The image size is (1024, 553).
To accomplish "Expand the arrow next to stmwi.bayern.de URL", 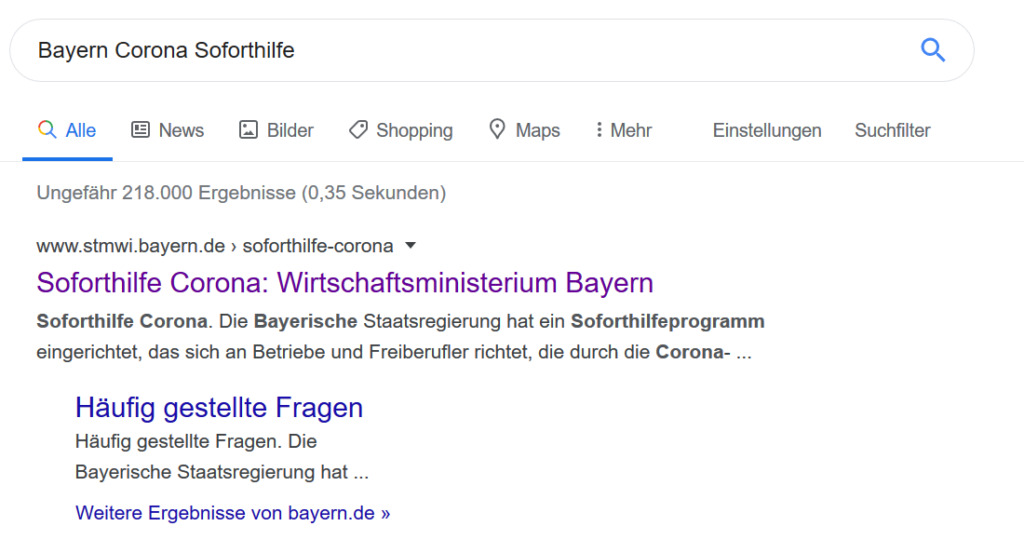I will 410,246.
